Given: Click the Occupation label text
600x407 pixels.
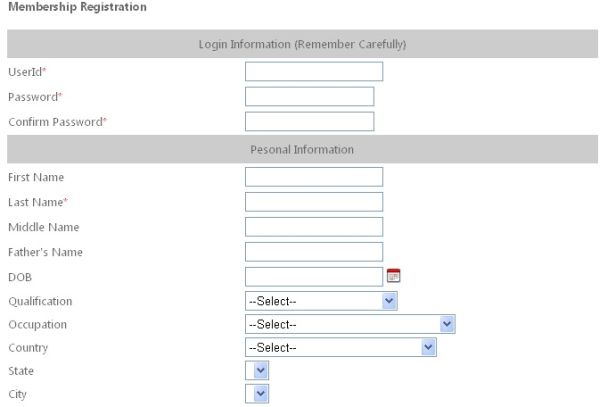Looking at the screenshot, I should (x=37, y=324).
